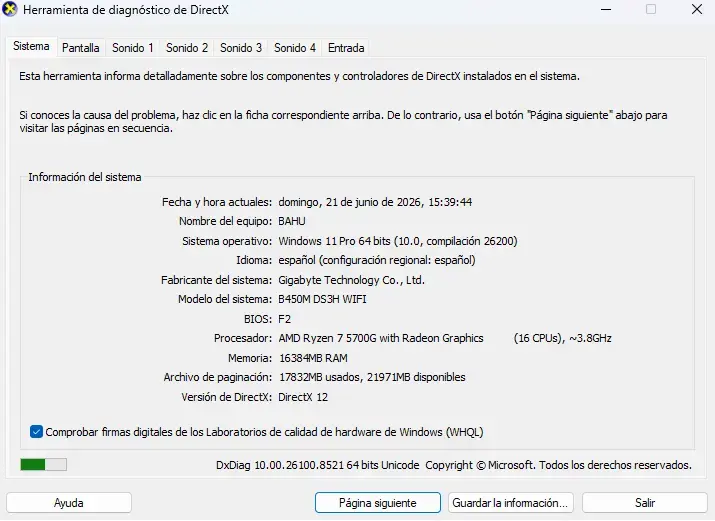
Task: Click the DxDiag 10.00.26100.8521 version text
Action: tap(317, 465)
